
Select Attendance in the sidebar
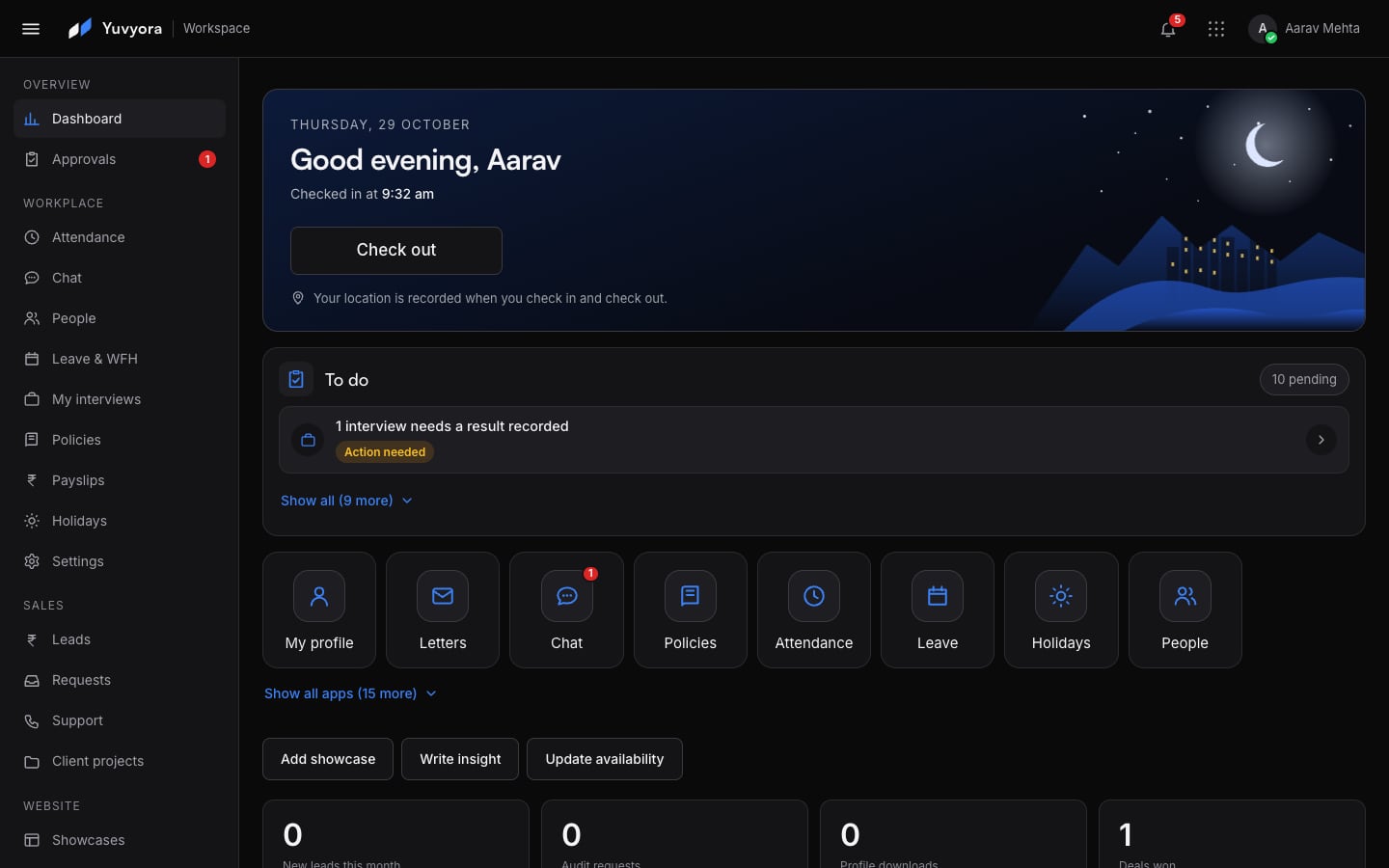tap(120, 237)
